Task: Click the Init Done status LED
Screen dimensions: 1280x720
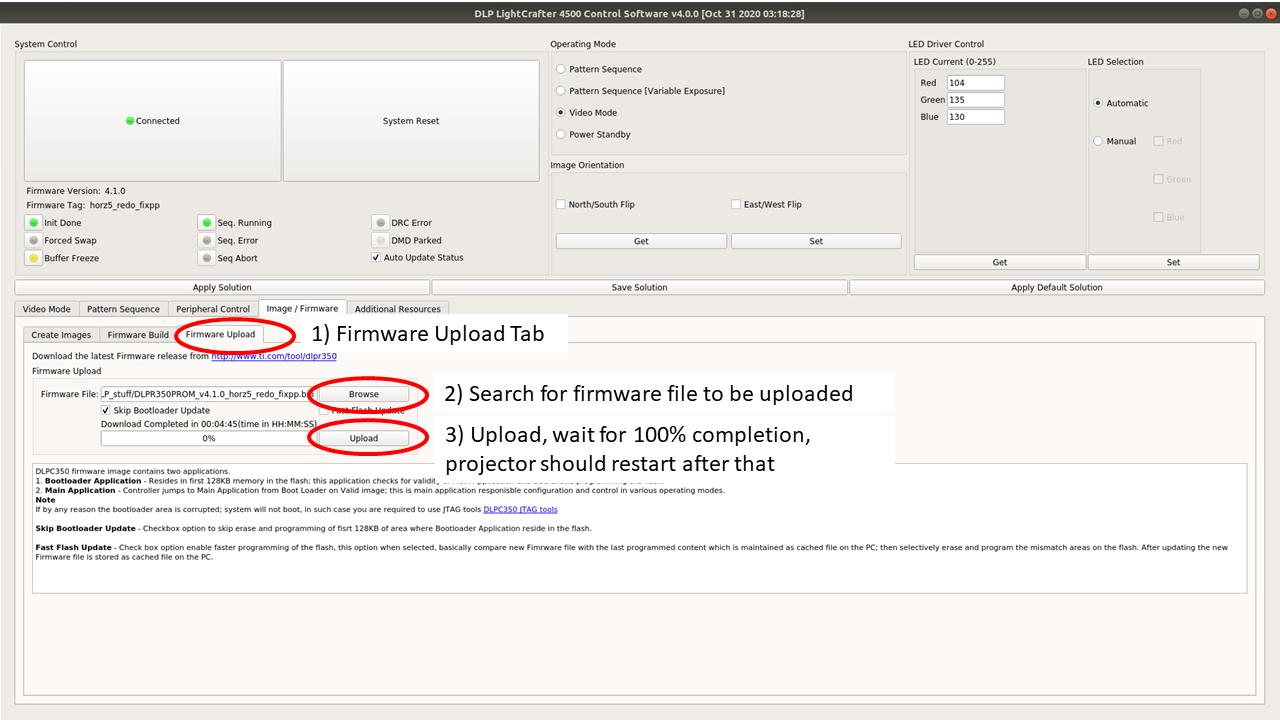Action: pyautogui.click(x=34, y=223)
